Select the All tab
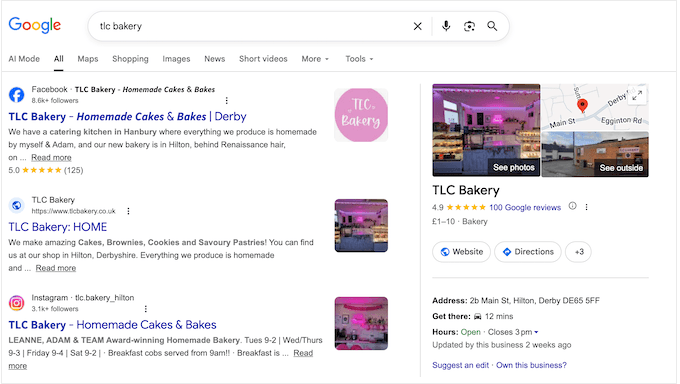680x384 pixels. tap(59, 59)
